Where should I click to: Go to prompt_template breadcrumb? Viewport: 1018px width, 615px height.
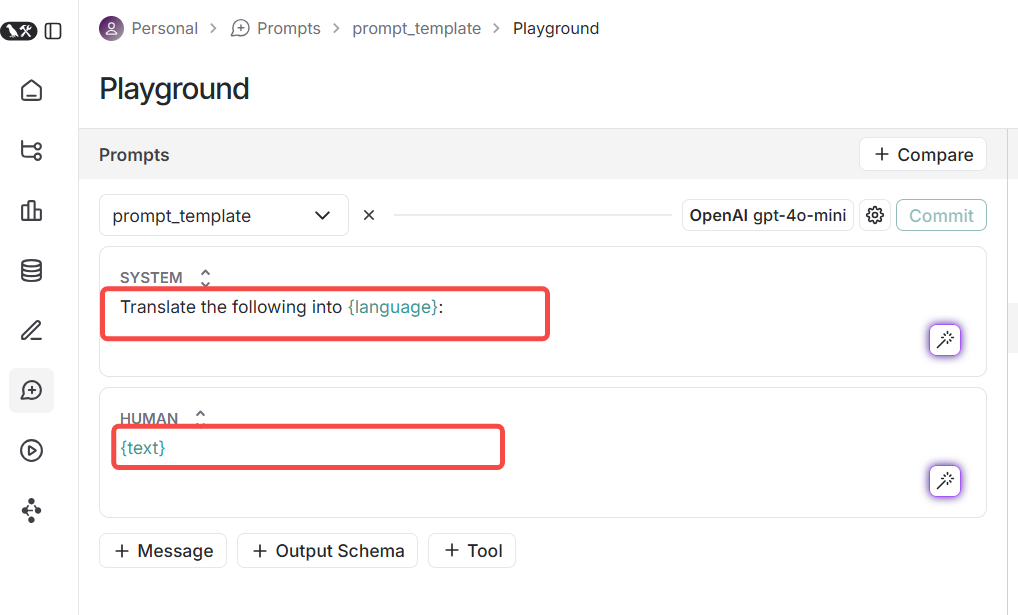click(416, 28)
